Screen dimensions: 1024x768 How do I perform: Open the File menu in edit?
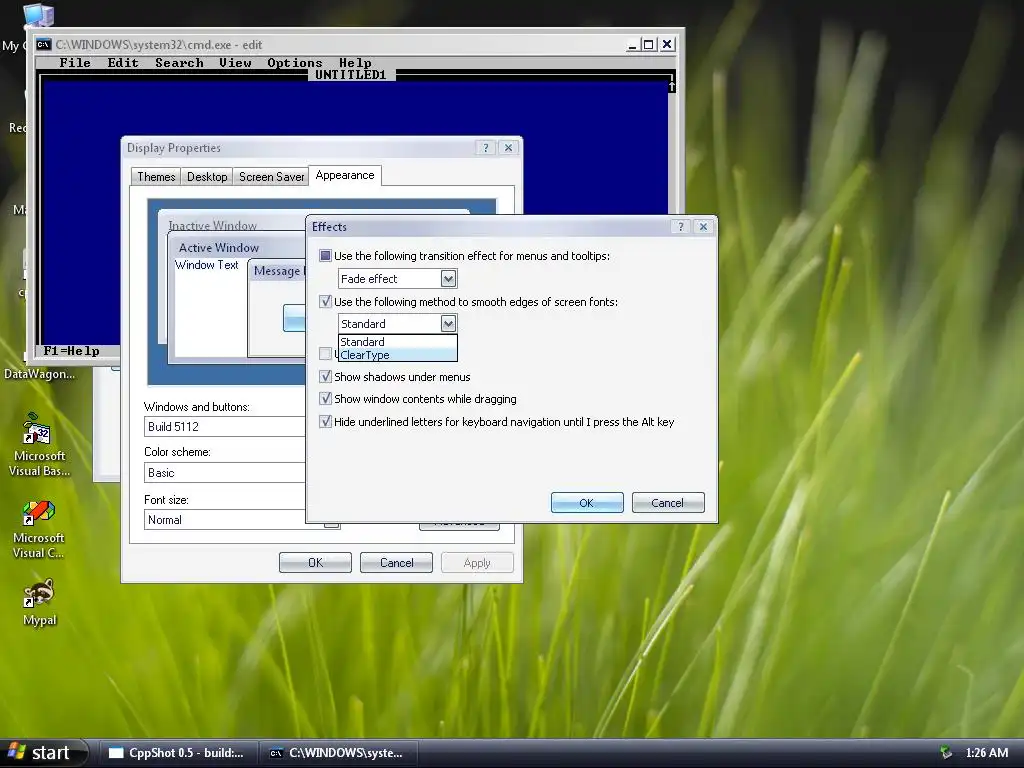pyautogui.click(x=75, y=63)
